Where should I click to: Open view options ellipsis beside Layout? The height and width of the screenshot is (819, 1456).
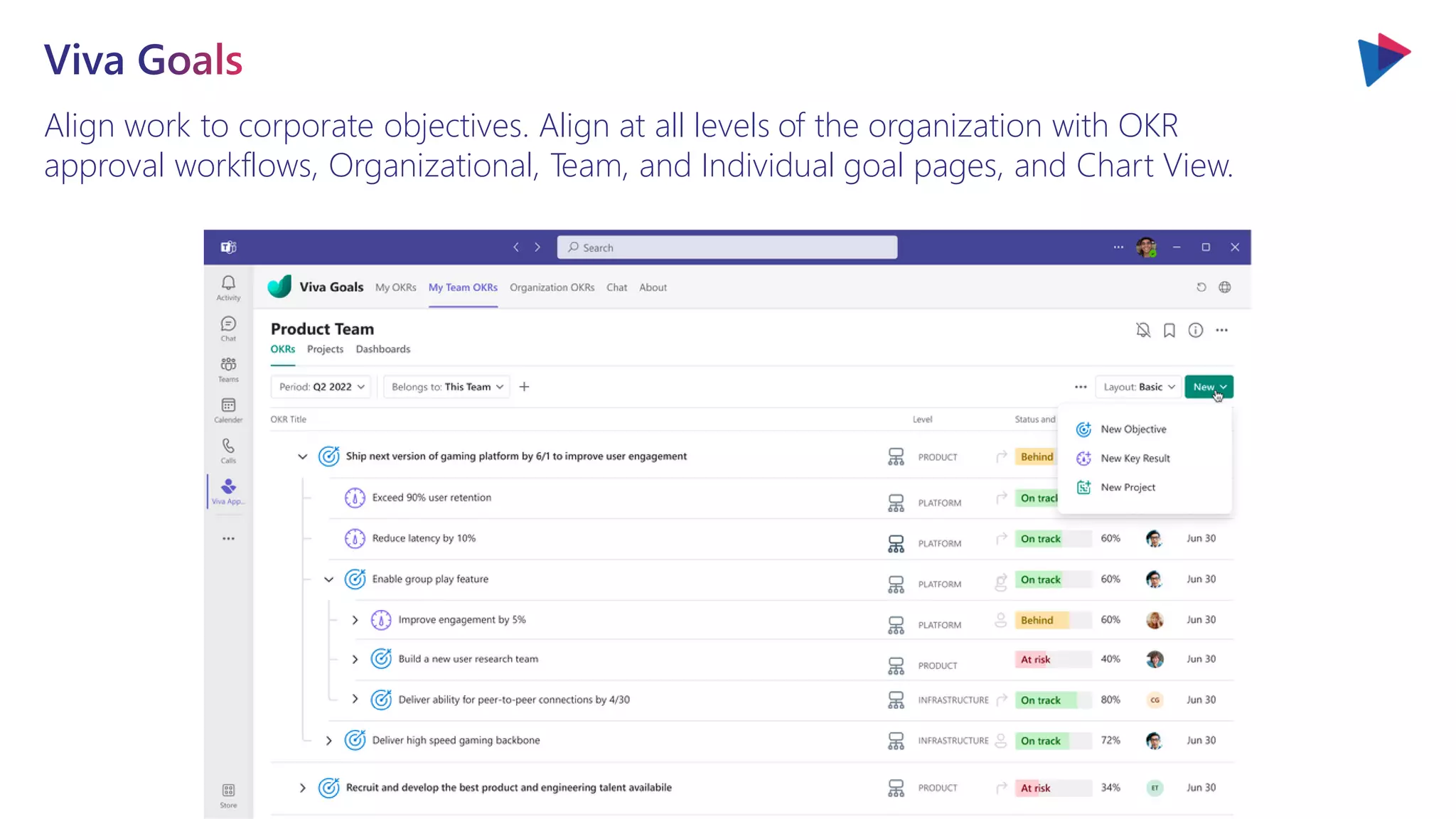pos(1081,387)
